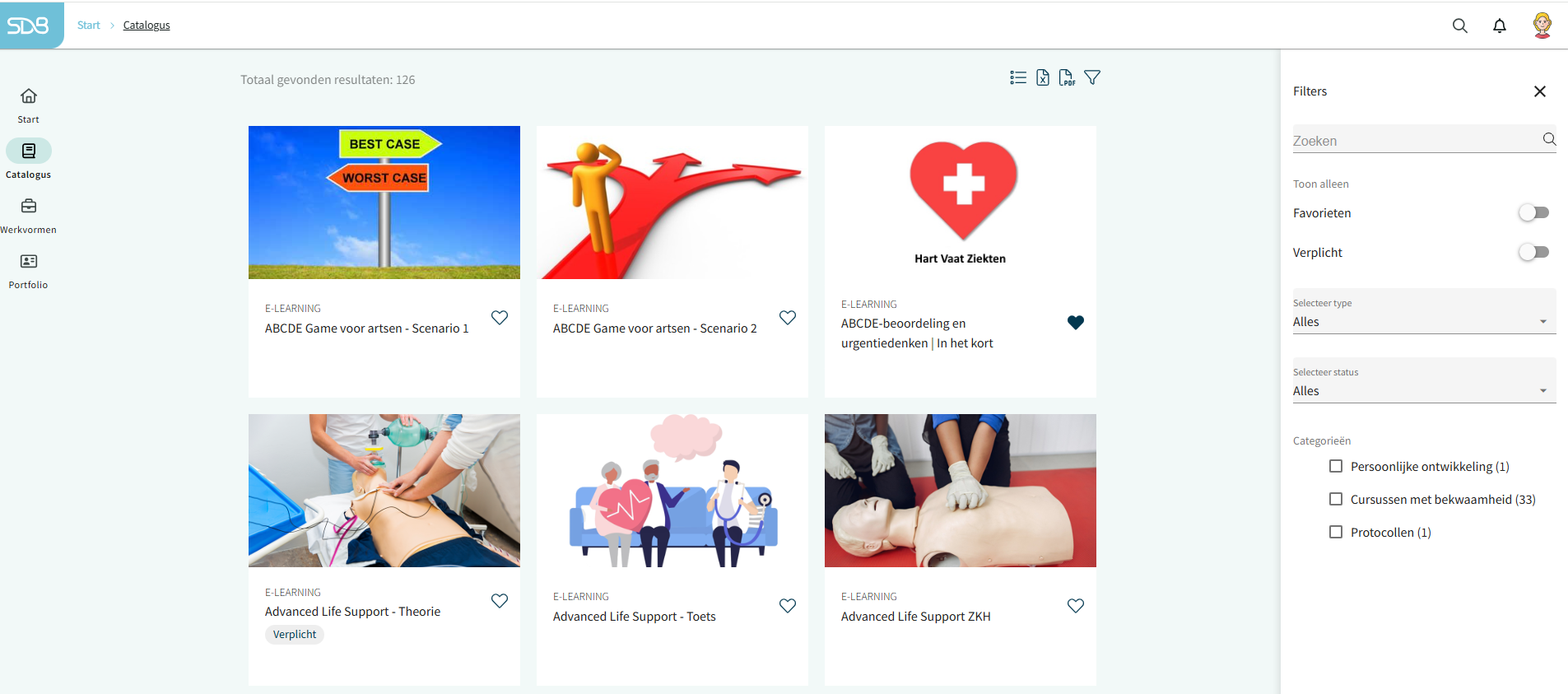Click the Start breadcrumb link

click(x=89, y=26)
